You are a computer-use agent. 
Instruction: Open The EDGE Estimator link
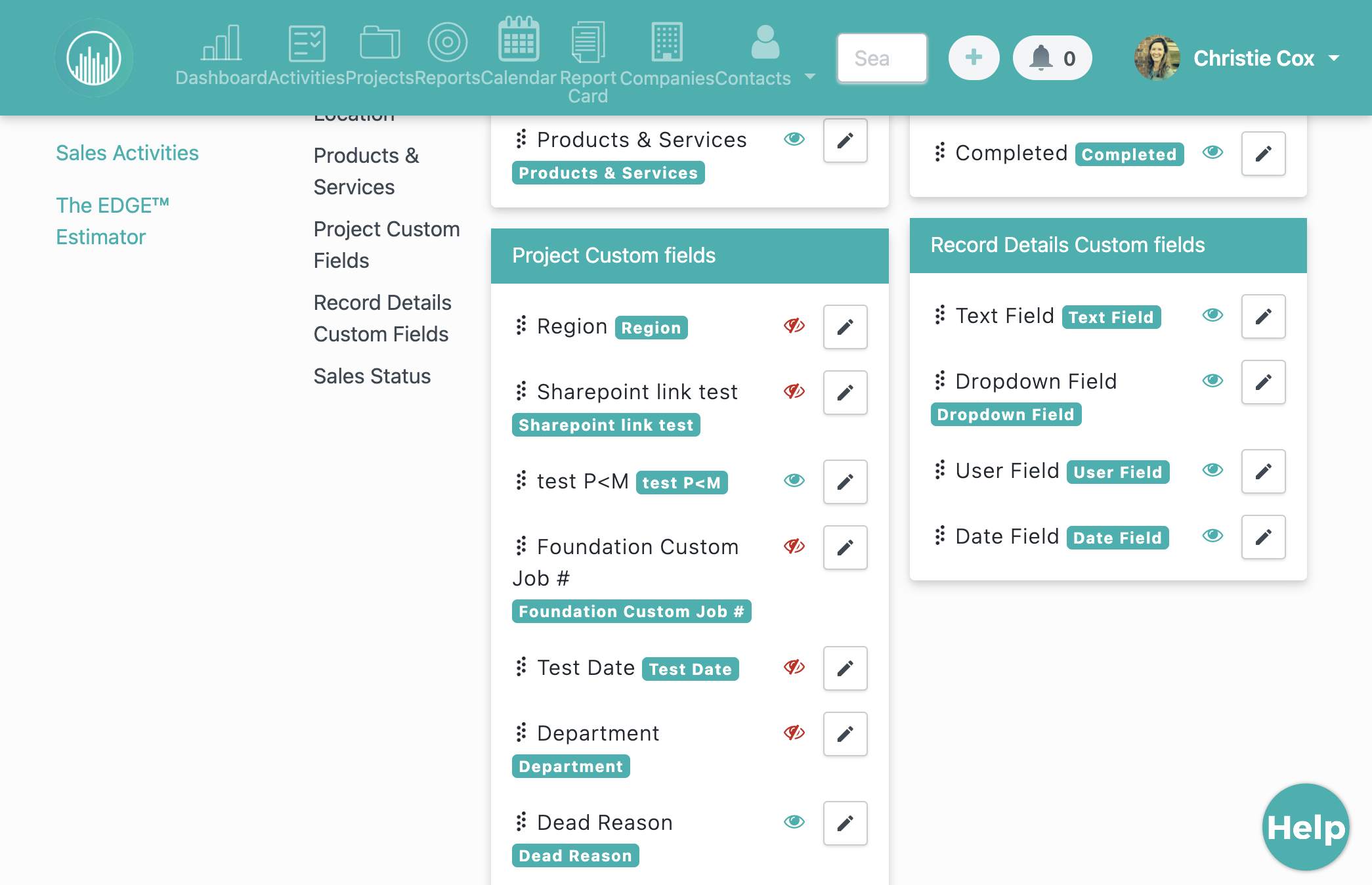(x=113, y=221)
